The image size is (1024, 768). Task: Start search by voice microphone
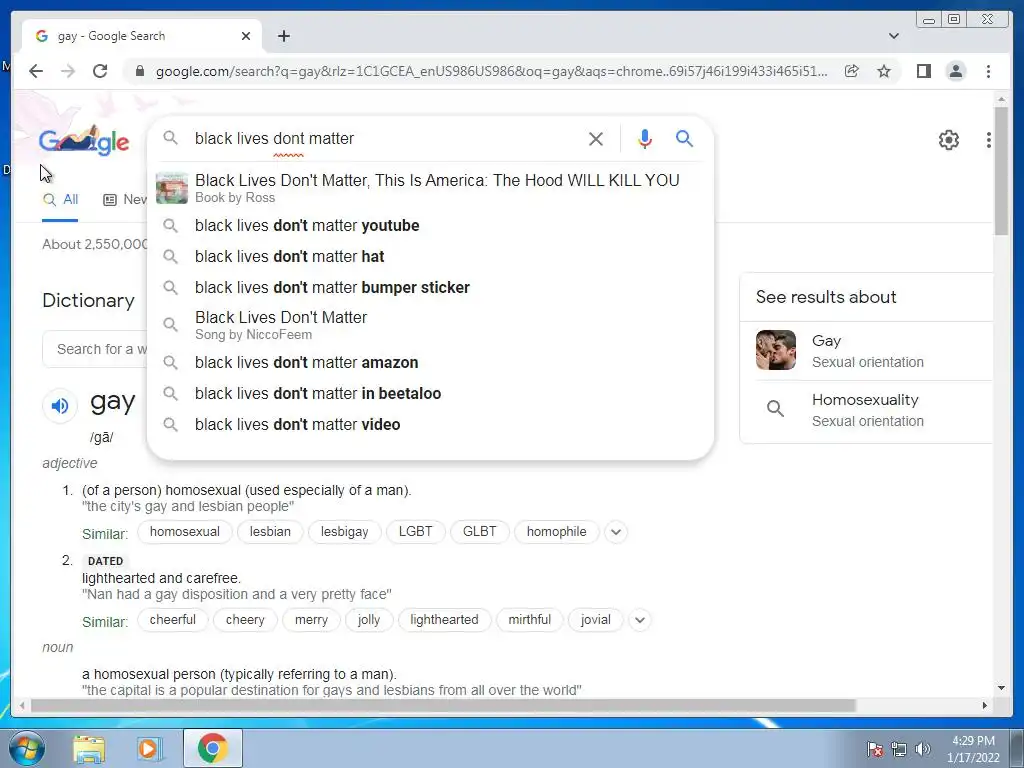point(645,138)
